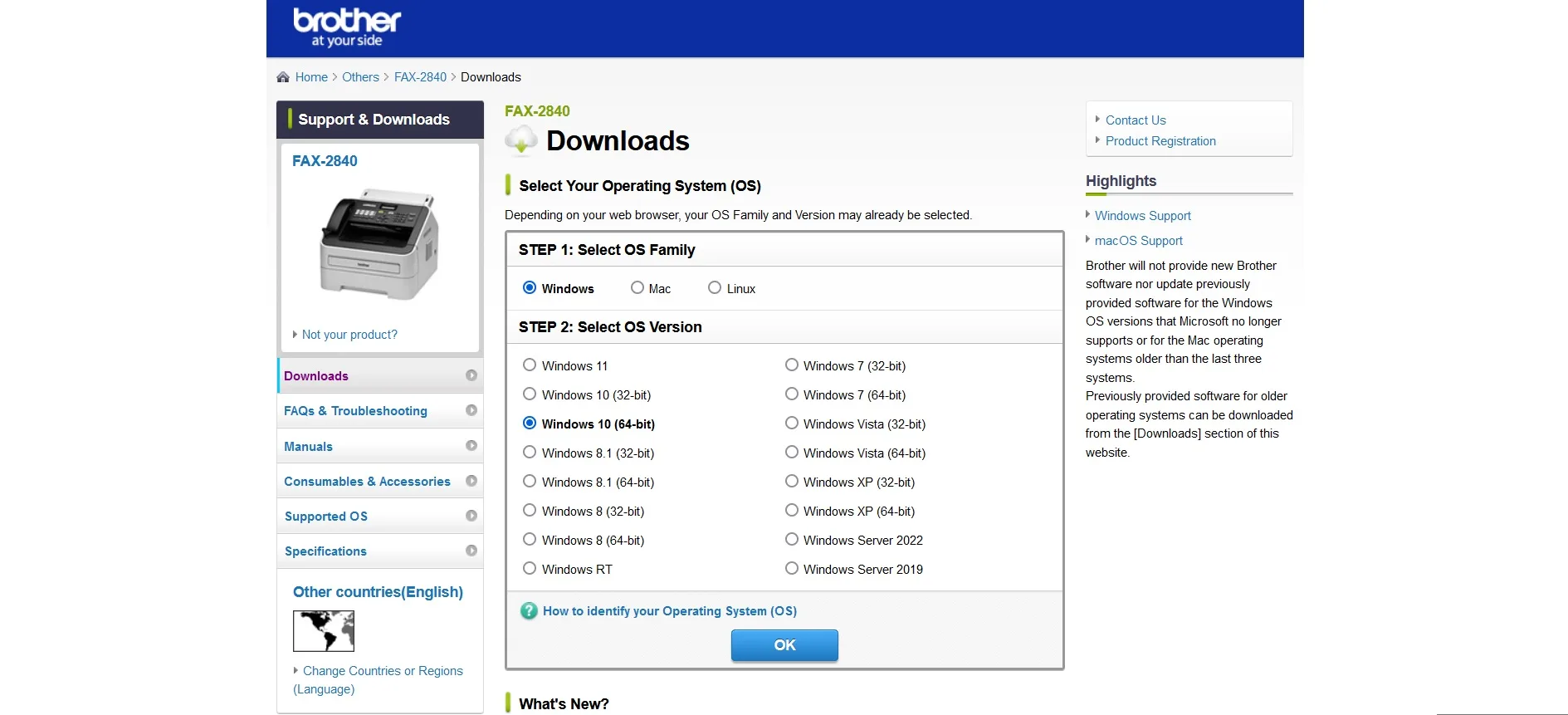Click the Brother logo in header
The height and width of the screenshot is (715, 1568).
tap(347, 27)
